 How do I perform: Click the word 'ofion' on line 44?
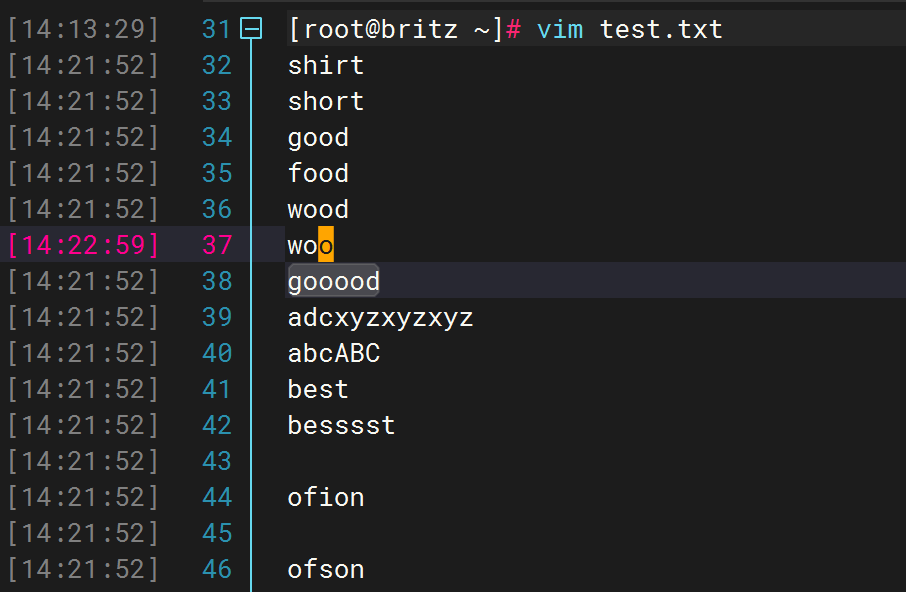[326, 497]
